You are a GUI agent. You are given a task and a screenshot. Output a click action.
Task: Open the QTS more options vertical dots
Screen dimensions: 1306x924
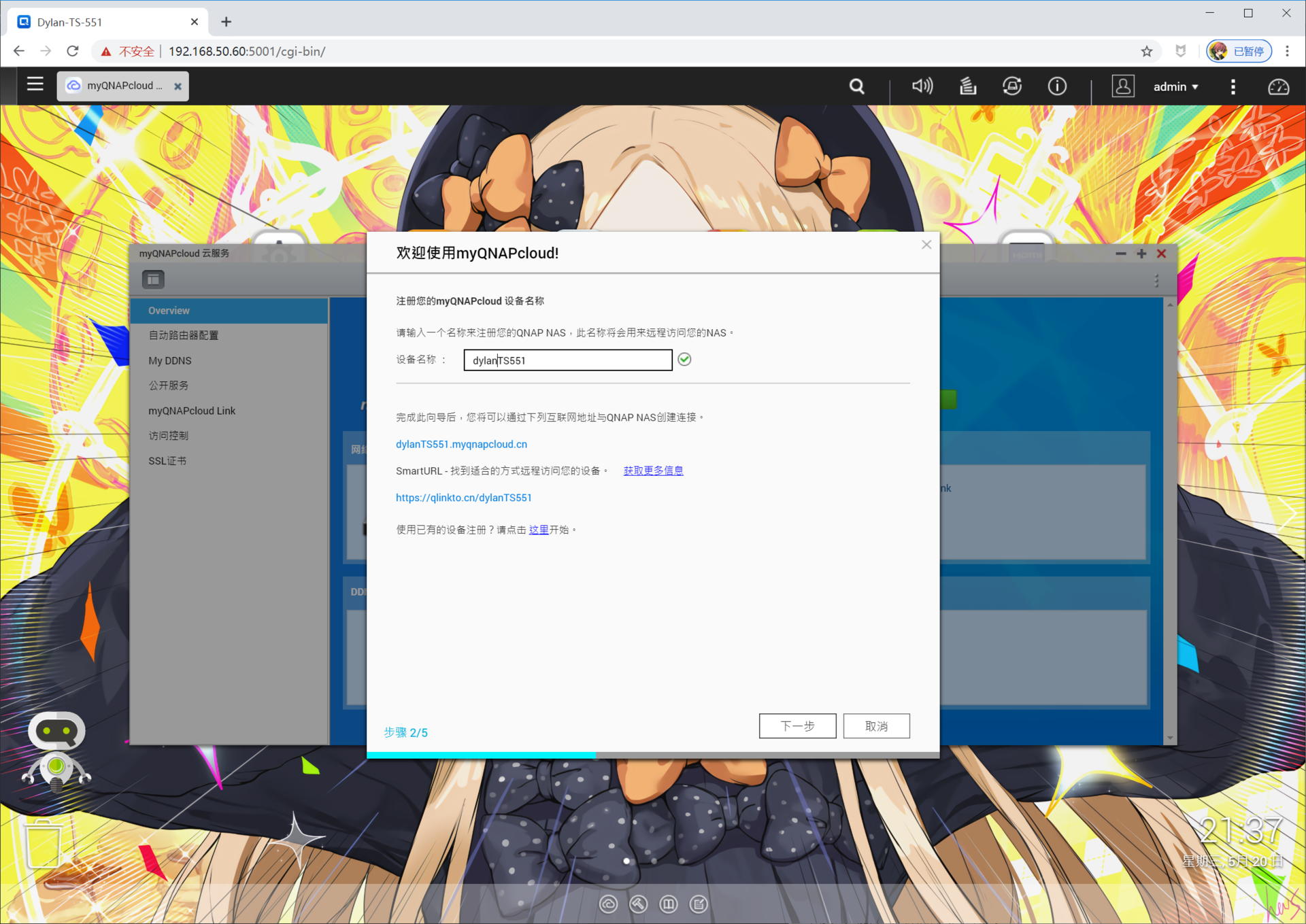point(1233,86)
